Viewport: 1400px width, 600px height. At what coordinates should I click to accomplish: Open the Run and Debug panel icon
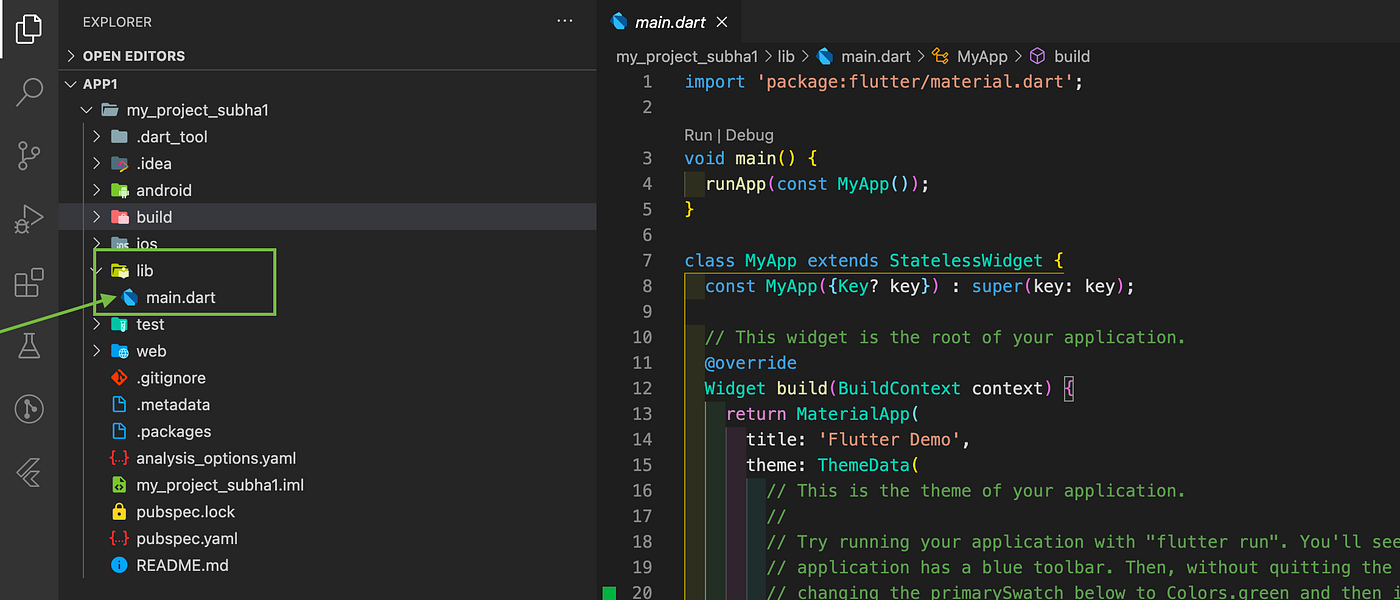(29, 219)
